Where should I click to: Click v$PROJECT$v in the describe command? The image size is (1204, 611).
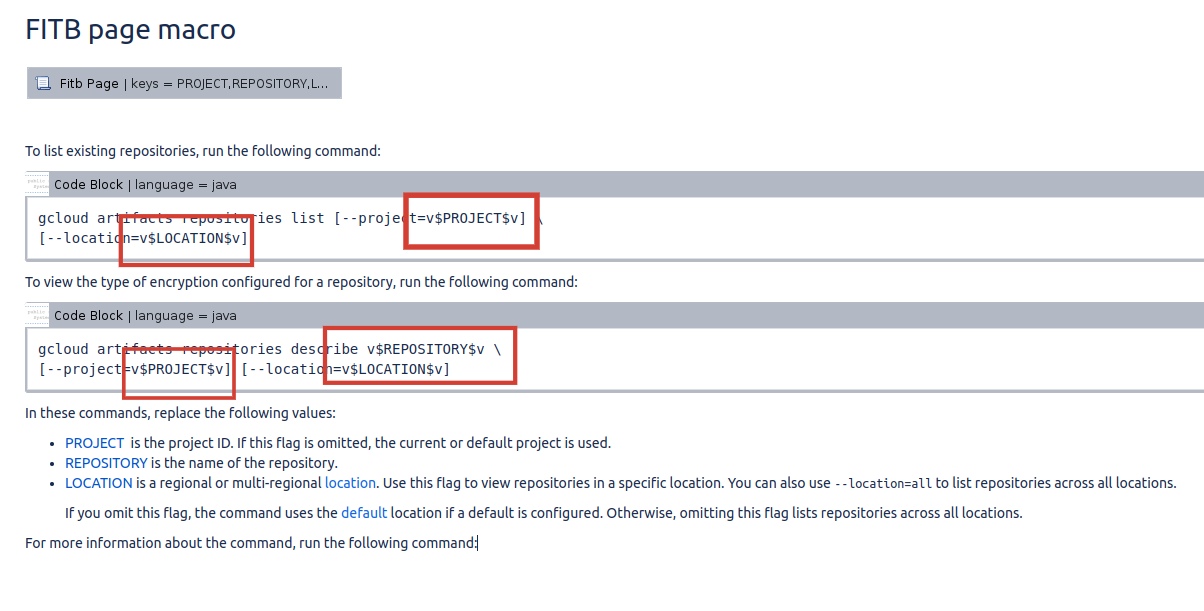tap(180, 369)
